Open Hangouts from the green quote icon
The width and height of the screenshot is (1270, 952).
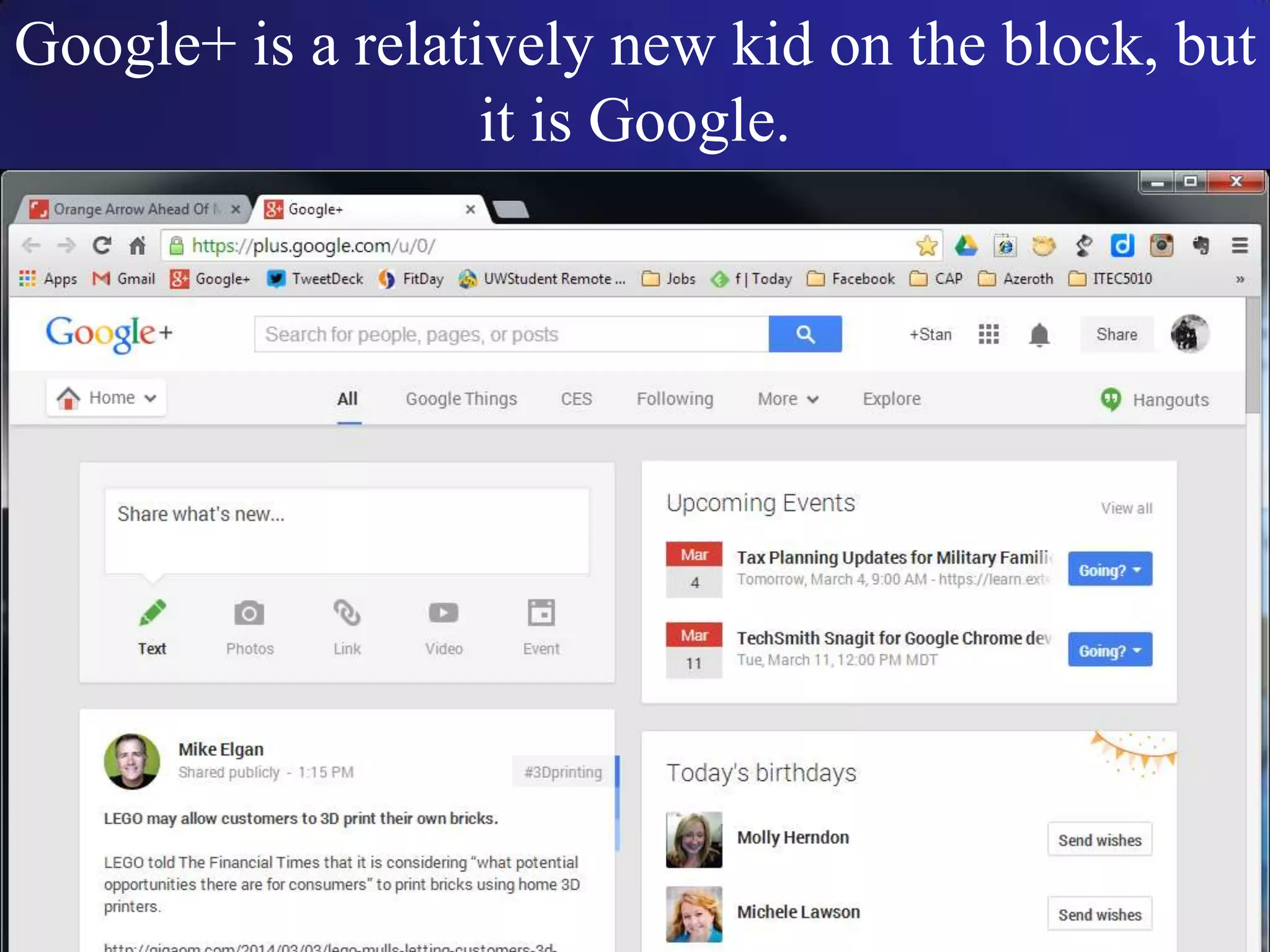coord(1111,400)
